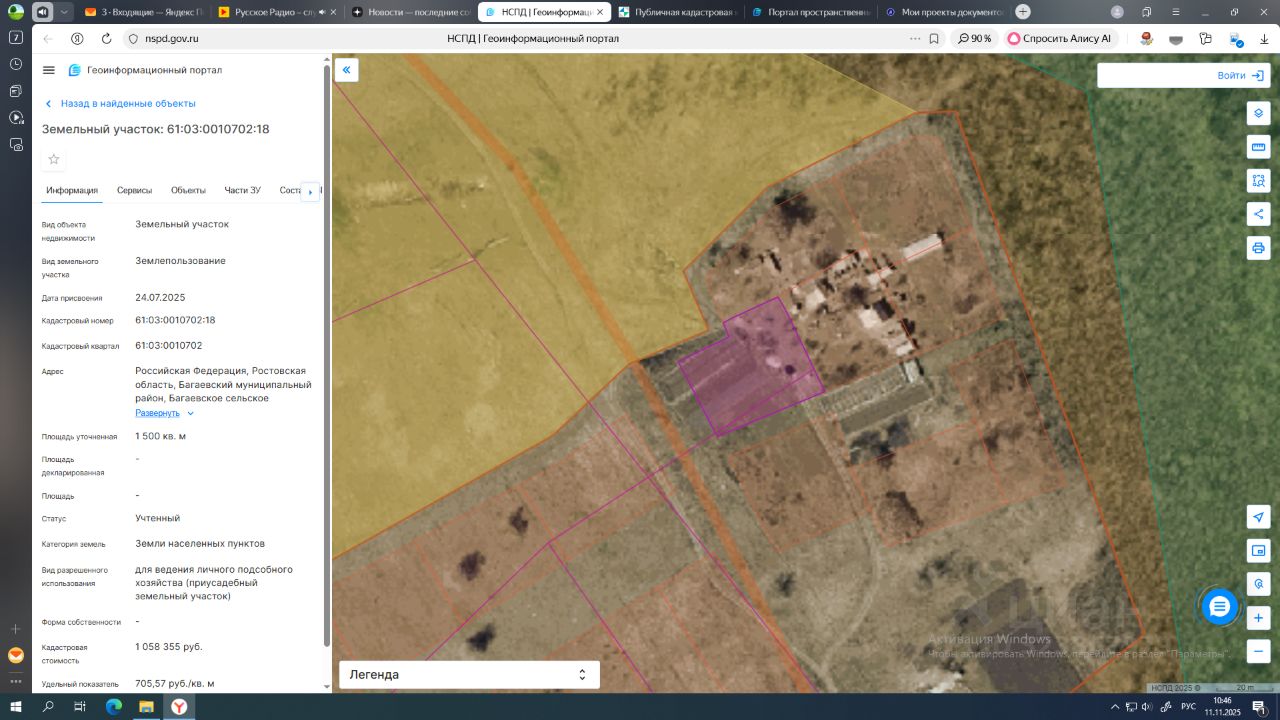The height and width of the screenshot is (720, 1280).
Task: Click cadastral quarter 61:03:0010702 value
Action: pyautogui.click(x=169, y=345)
